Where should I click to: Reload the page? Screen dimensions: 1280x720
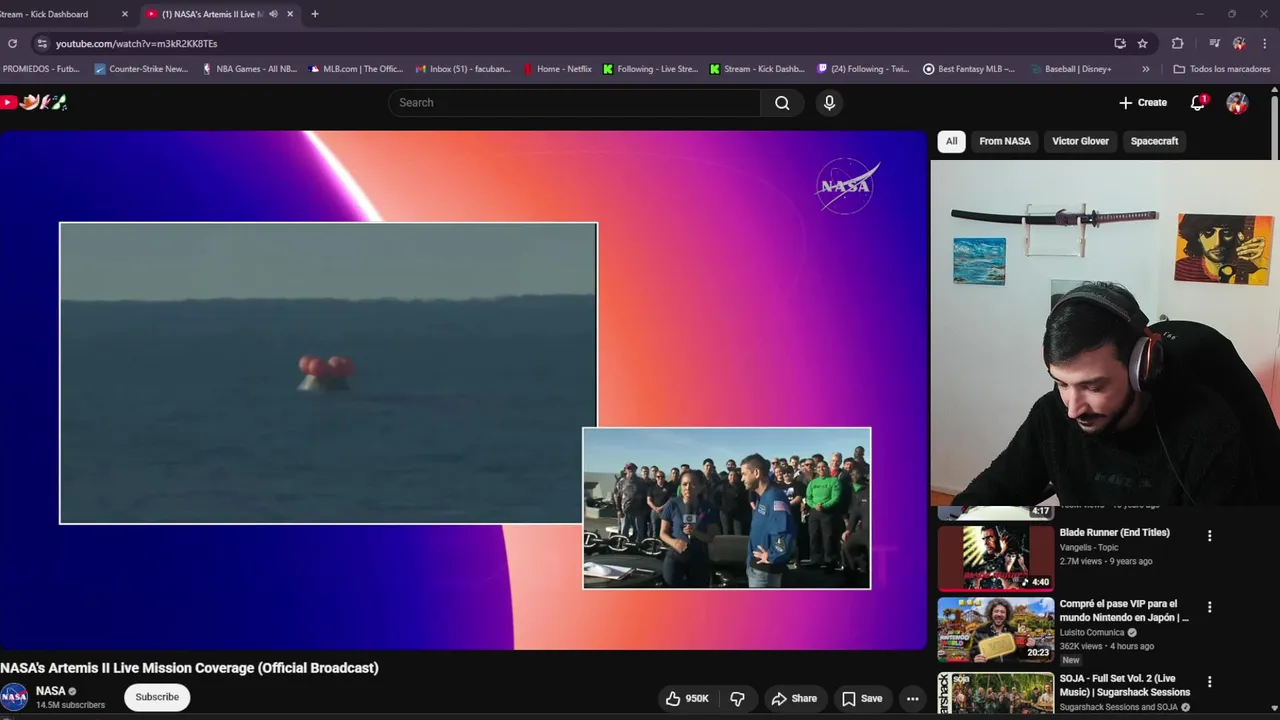(12, 44)
